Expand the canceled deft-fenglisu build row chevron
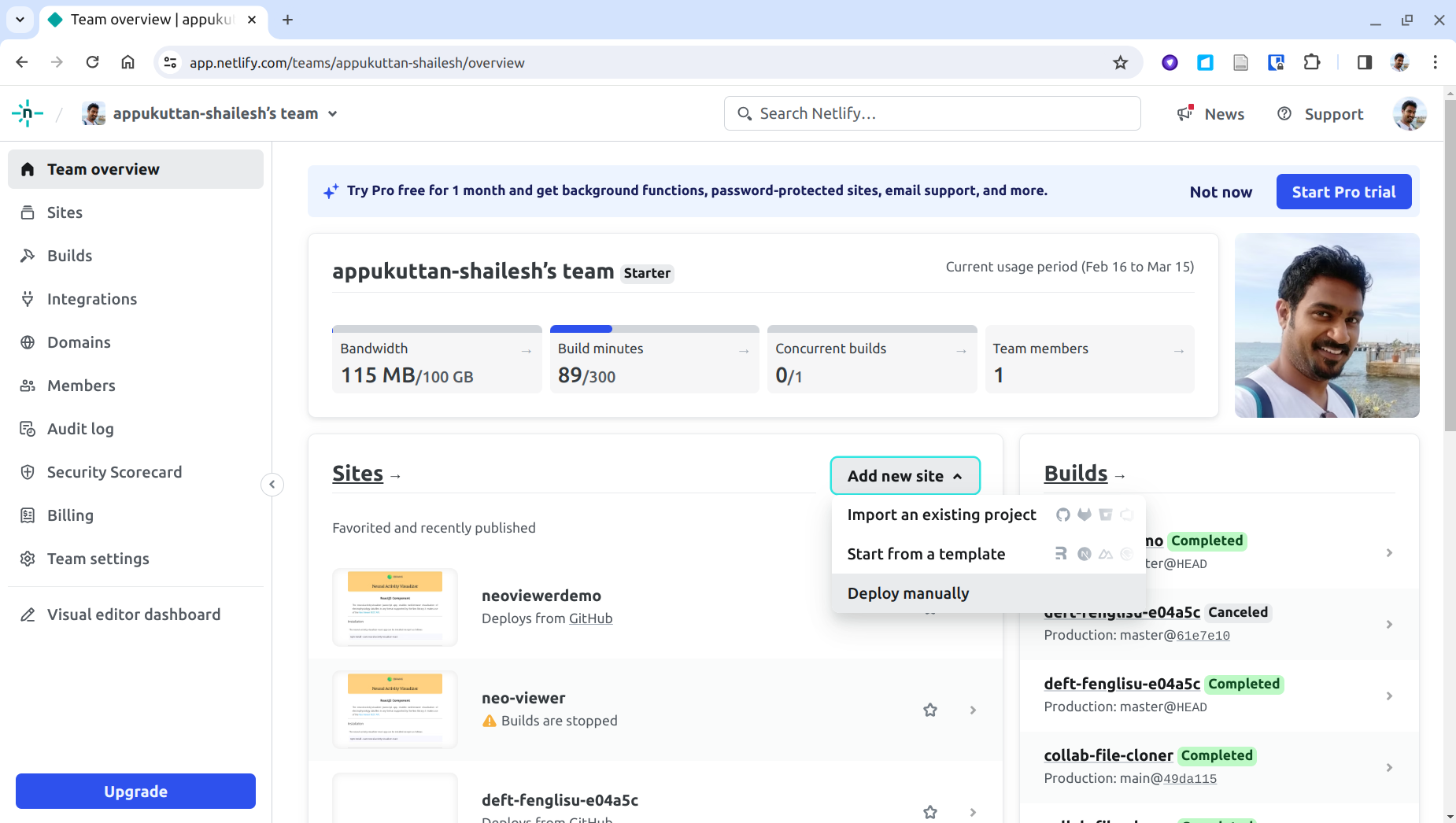1456x823 pixels. point(1389,624)
